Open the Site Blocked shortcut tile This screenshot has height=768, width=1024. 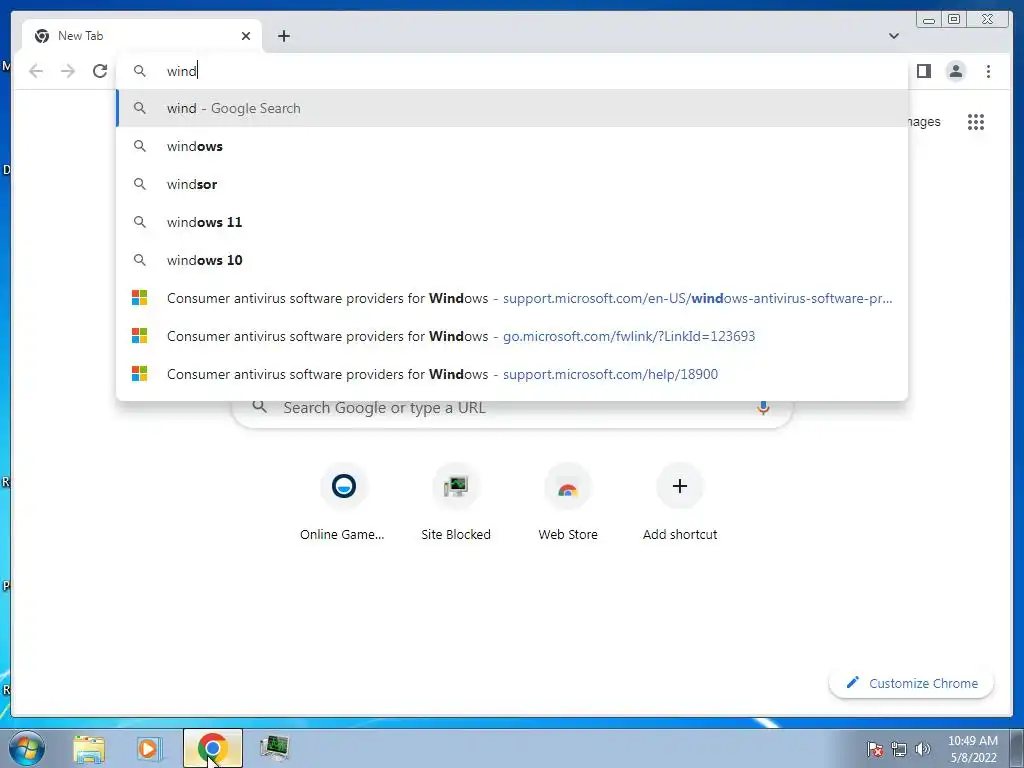(x=456, y=503)
